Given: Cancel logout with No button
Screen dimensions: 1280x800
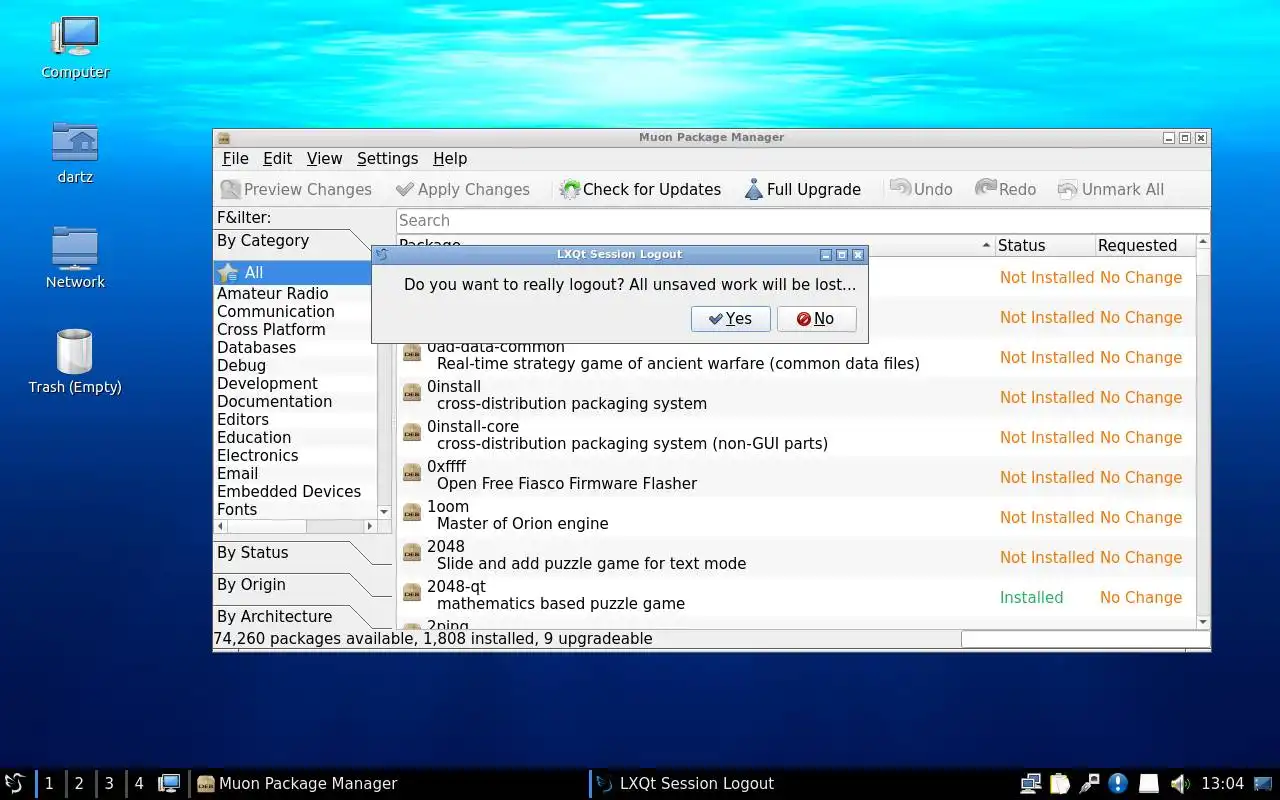Looking at the screenshot, I should [x=816, y=319].
